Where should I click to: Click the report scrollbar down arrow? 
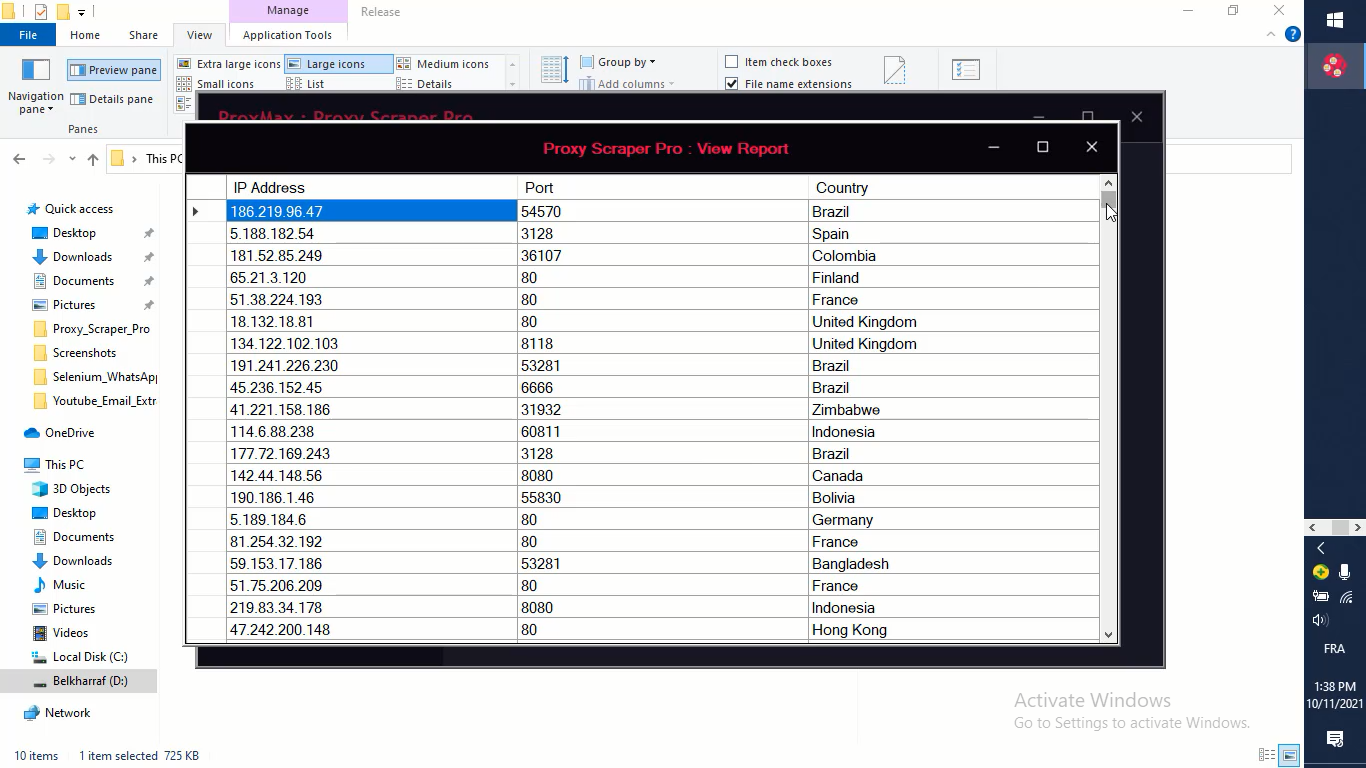click(1108, 634)
